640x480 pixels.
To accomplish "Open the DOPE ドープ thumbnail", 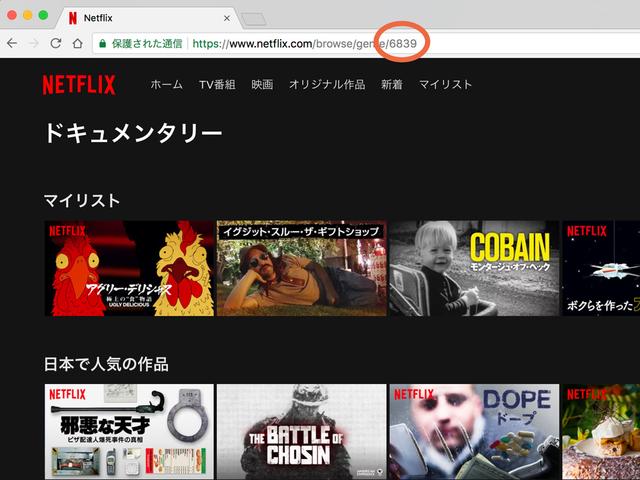I will (x=474, y=431).
